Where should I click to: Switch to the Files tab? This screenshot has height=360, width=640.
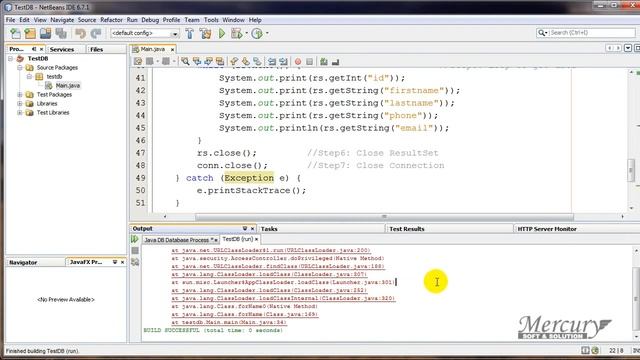tap(97, 49)
